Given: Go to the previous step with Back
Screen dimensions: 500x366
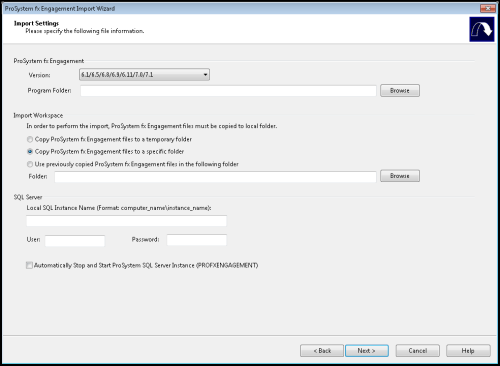Looking at the screenshot, I should tap(322, 351).
